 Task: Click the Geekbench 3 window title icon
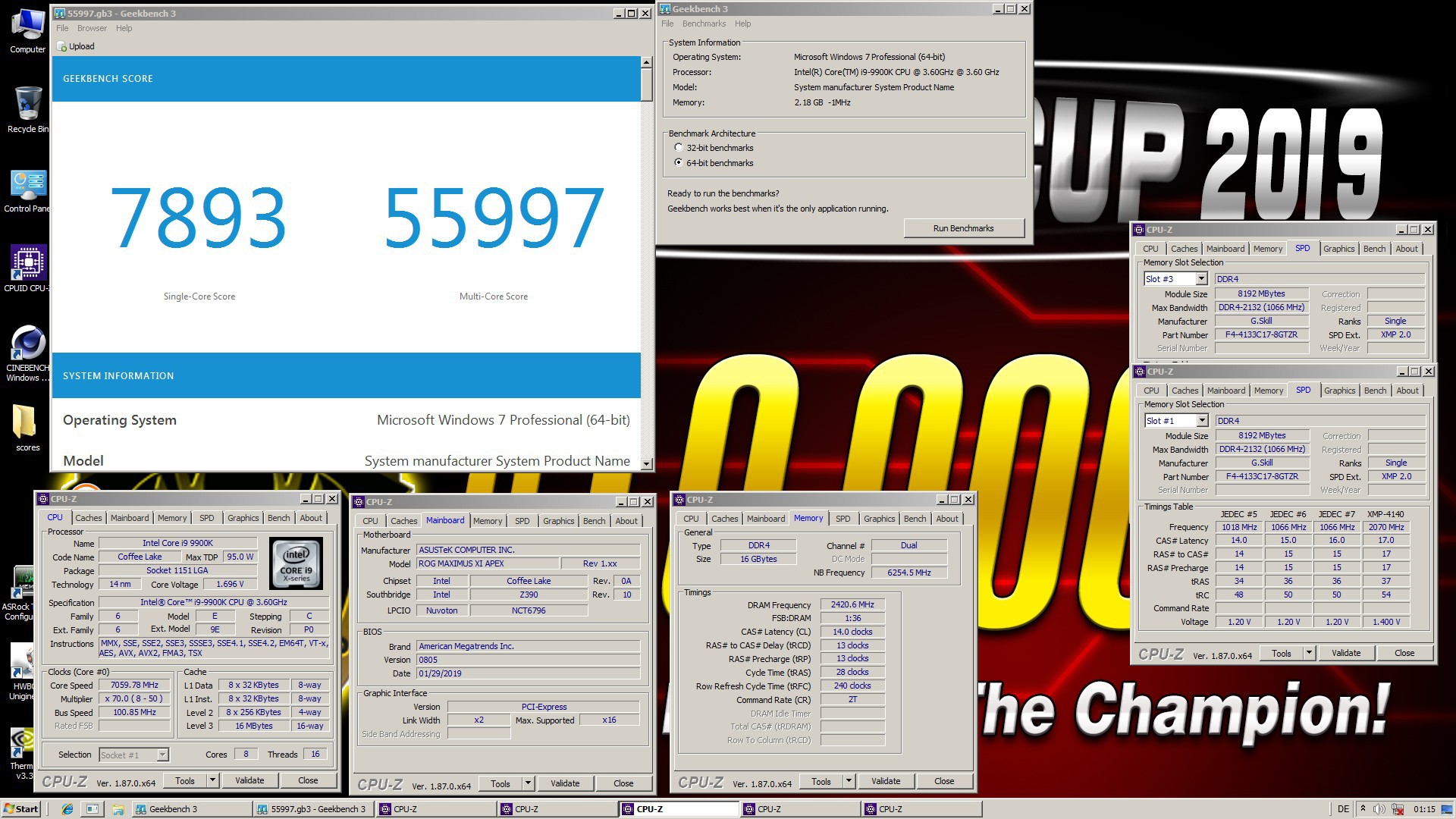pyautogui.click(x=665, y=9)
